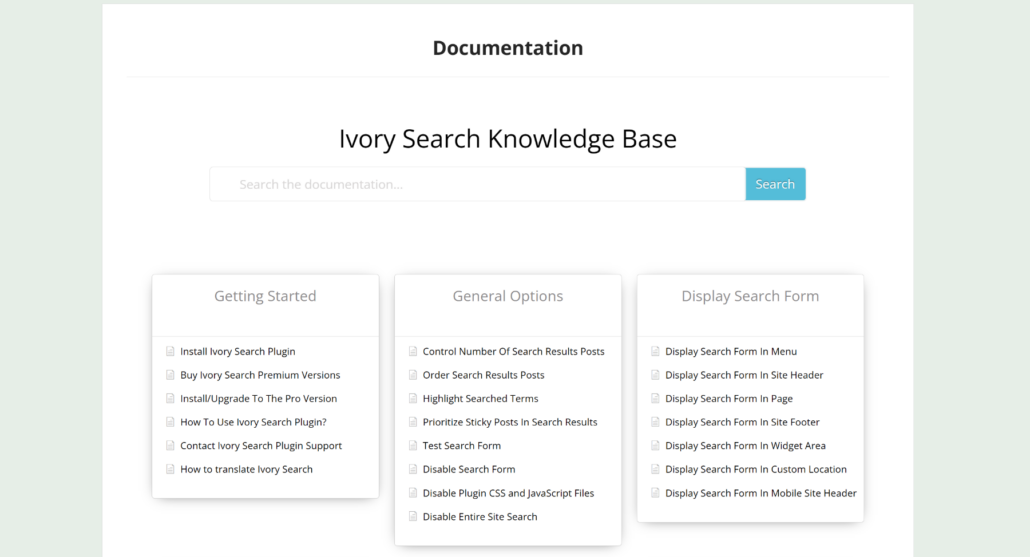Click document icon beside Disable Plugin CSS and JavaScript

coord(413,493)
